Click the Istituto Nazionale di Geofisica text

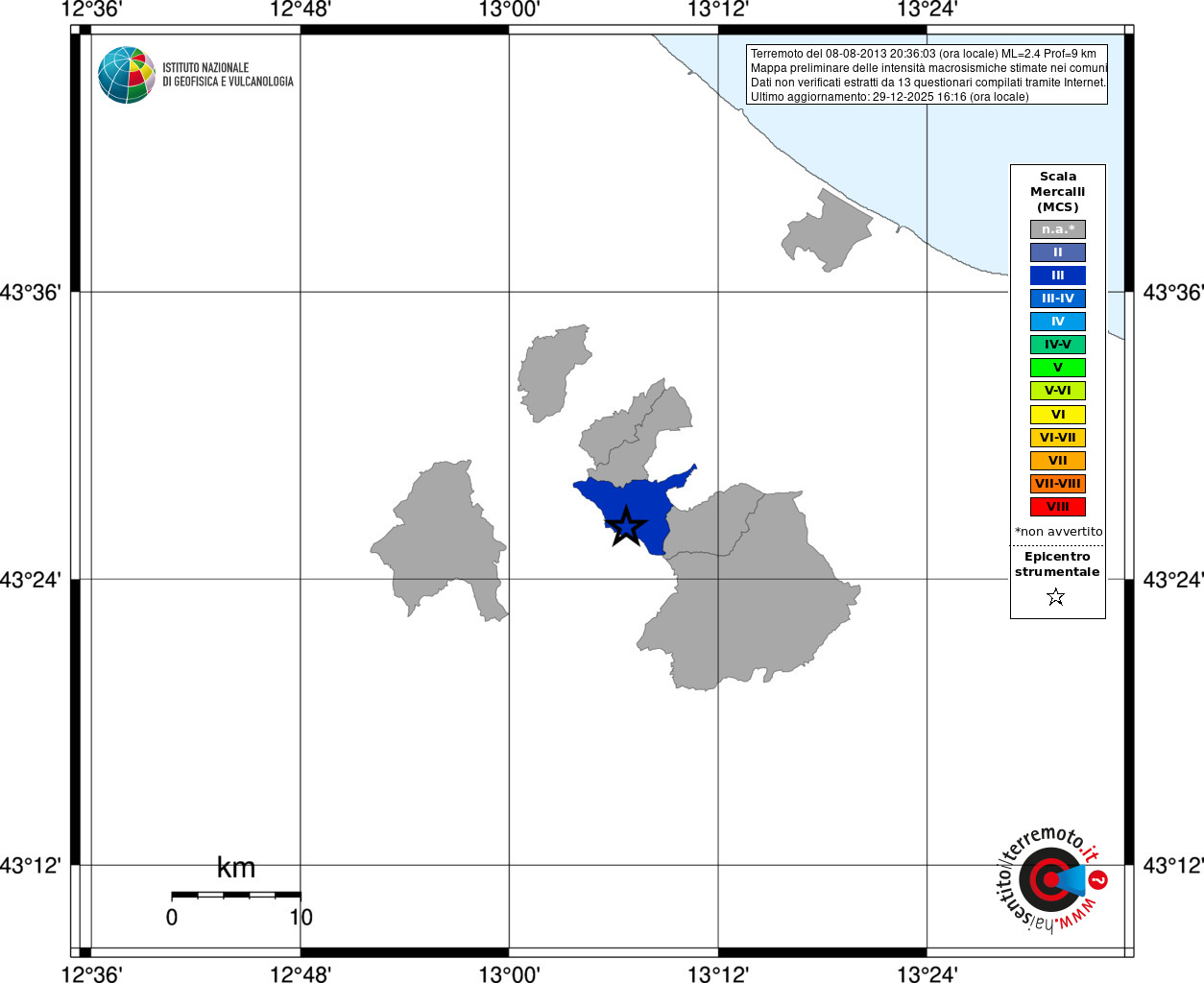click(x=228, y=75)
